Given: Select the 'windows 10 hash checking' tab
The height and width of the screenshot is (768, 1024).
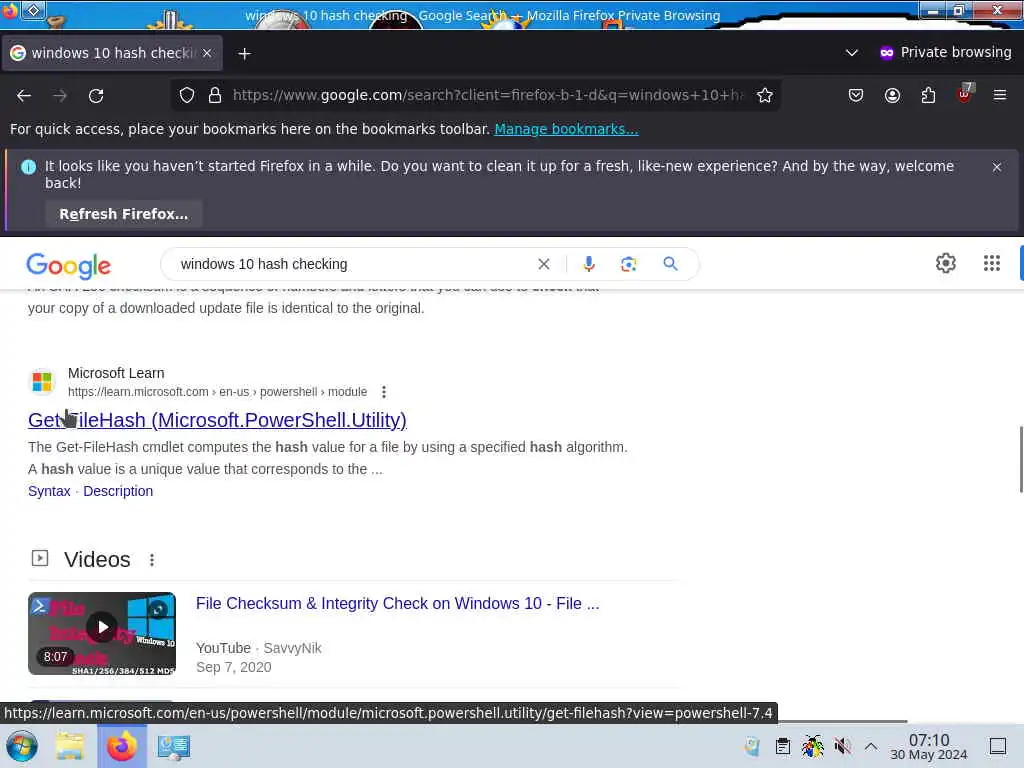Looking at the screenshot, I should tap(112, 53).
